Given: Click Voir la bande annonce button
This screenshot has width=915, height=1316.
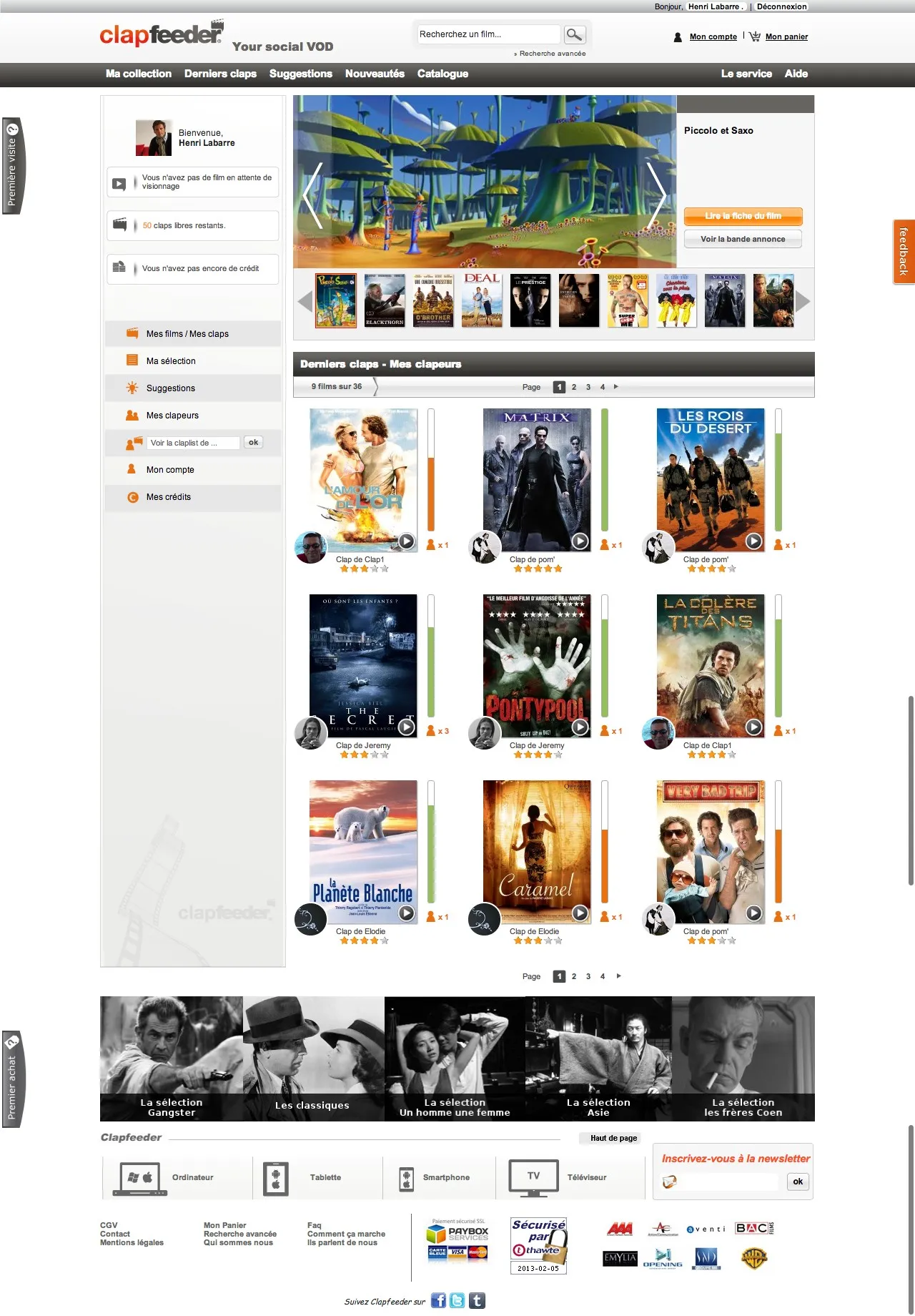Looking at the screenshot, I should (743, 239).
